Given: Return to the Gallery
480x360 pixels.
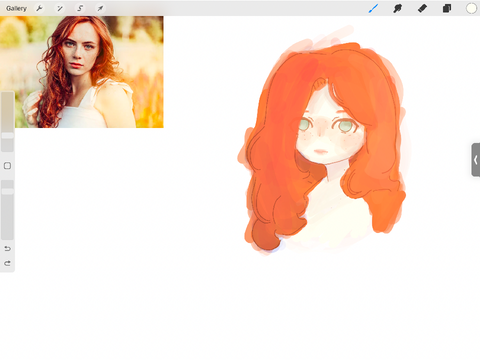Looking at the screenshot, I should click(16, 8).
